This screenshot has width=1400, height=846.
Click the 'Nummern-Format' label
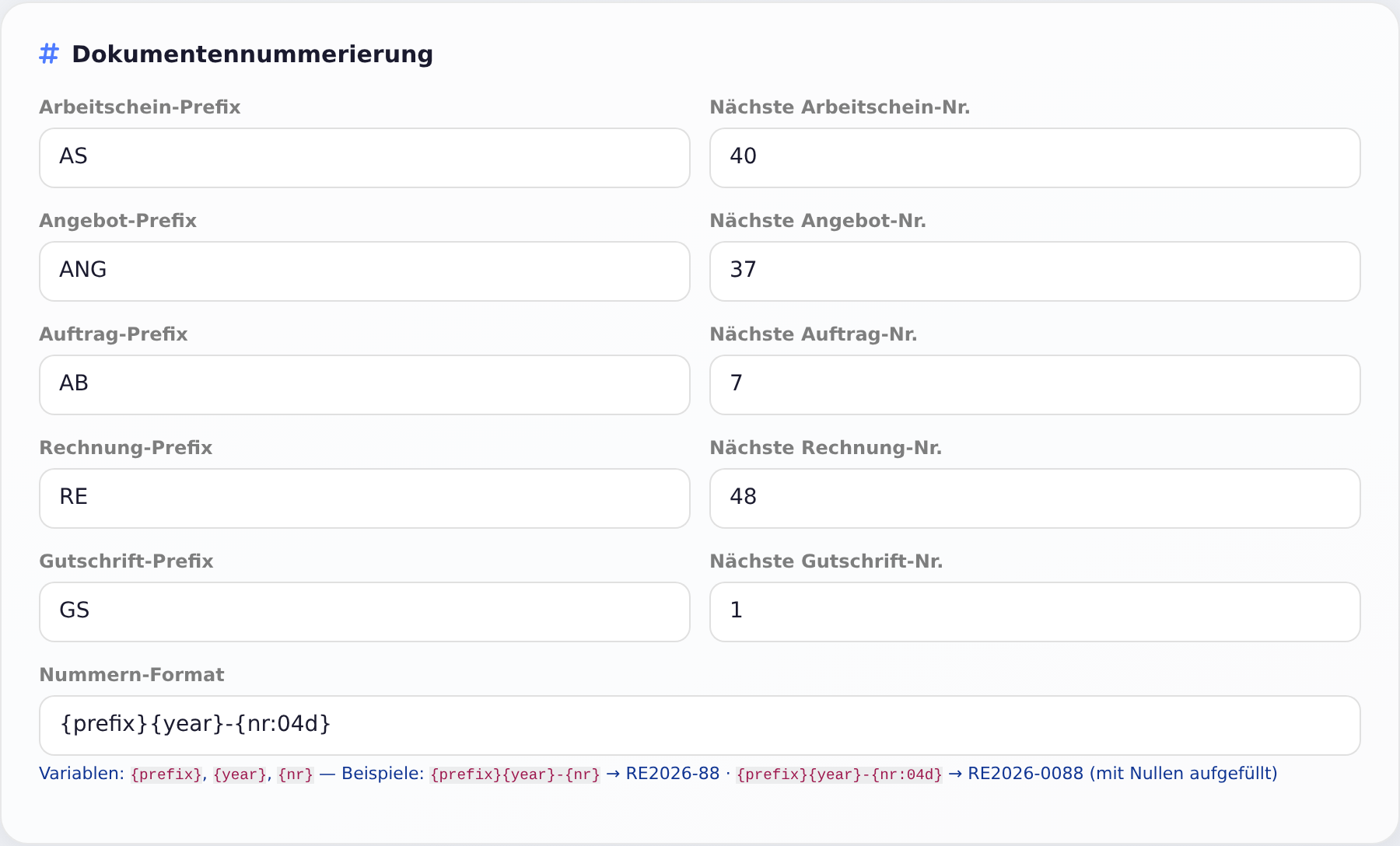pos(132,675)
